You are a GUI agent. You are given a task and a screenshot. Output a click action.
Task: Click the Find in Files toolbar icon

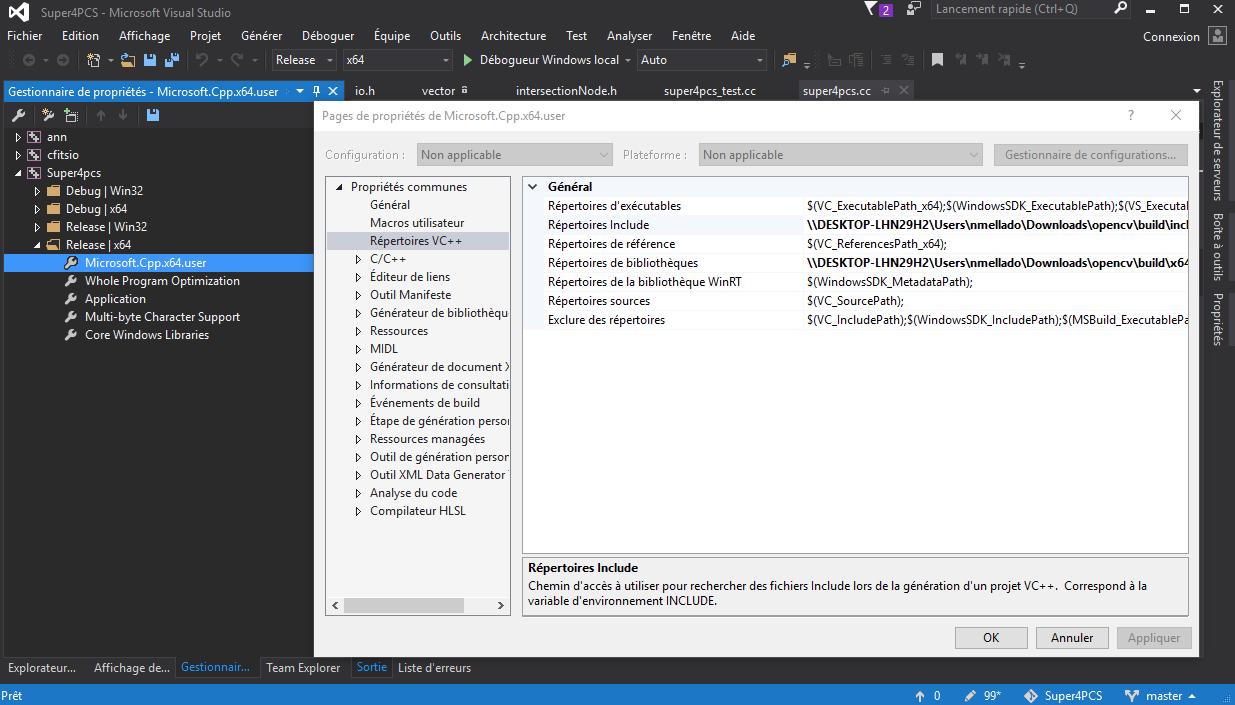pyautogui.click(x=789, y=60)
